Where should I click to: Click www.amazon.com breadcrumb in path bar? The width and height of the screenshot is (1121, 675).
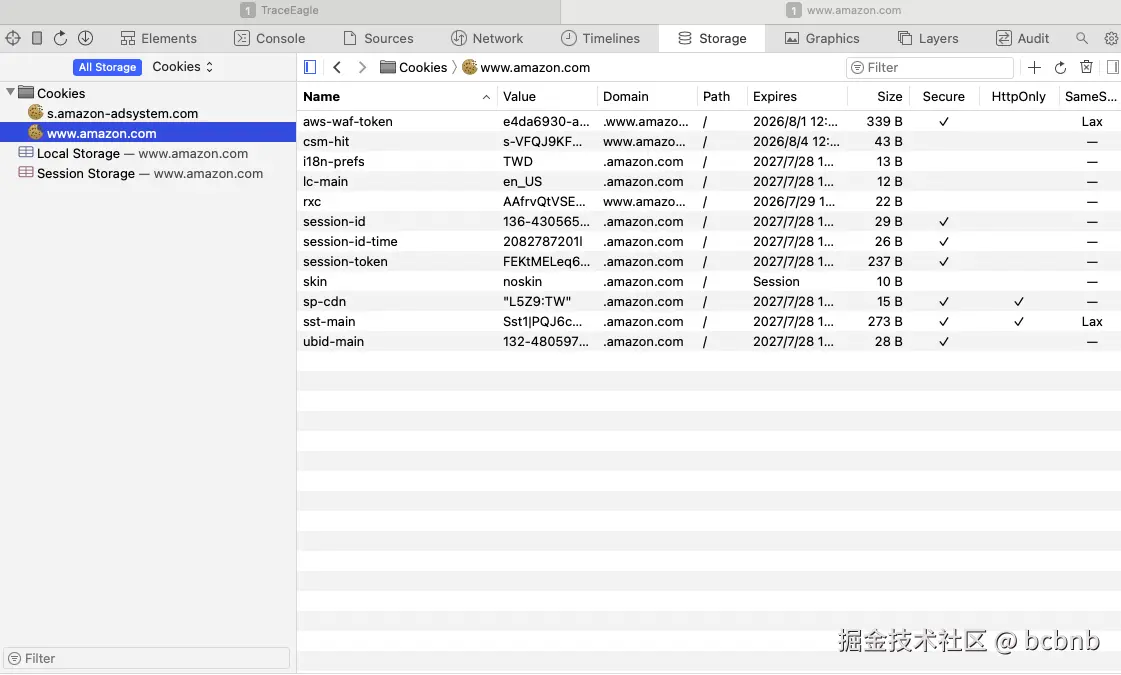pos(526,67)
